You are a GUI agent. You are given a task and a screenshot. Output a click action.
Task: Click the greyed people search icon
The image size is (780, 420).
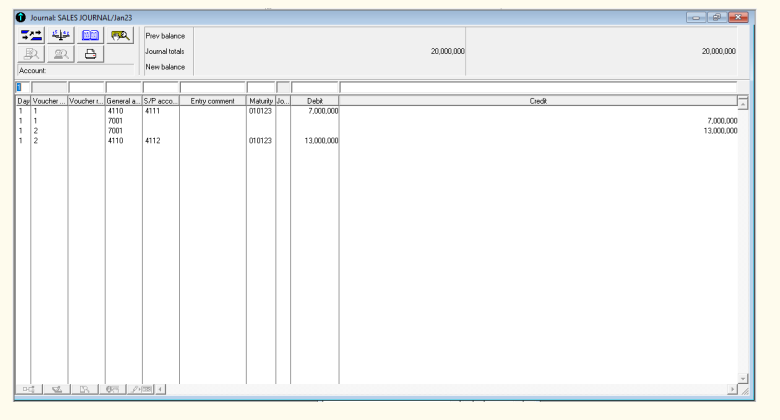(61, 54)
